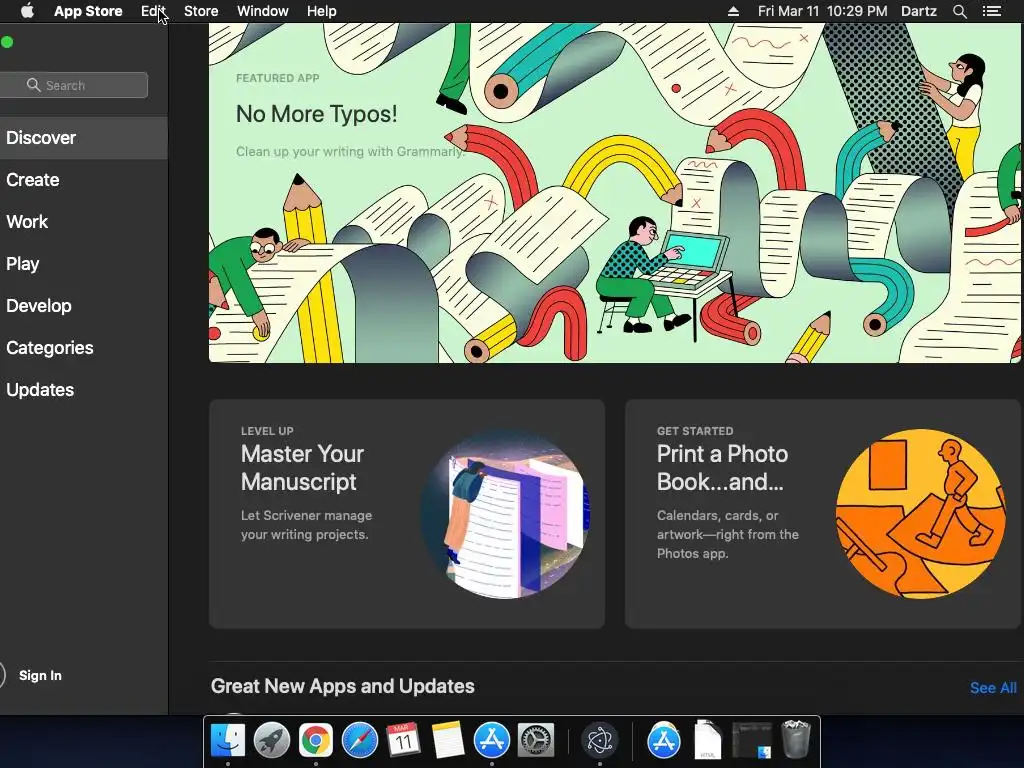Click the 'No More Typos!' headline
The image size is (1024, 768).
coord(316,114)
